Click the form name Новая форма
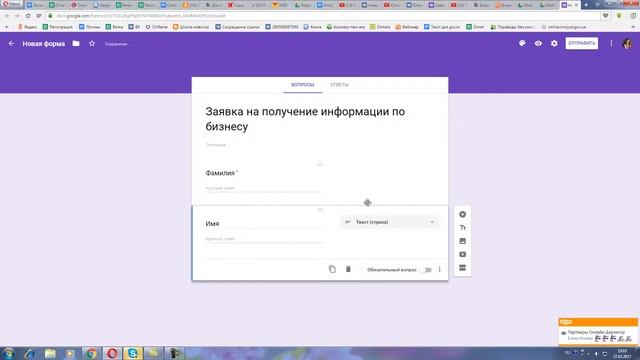Viewport: 640px width, 360px height. coord(44,44)
